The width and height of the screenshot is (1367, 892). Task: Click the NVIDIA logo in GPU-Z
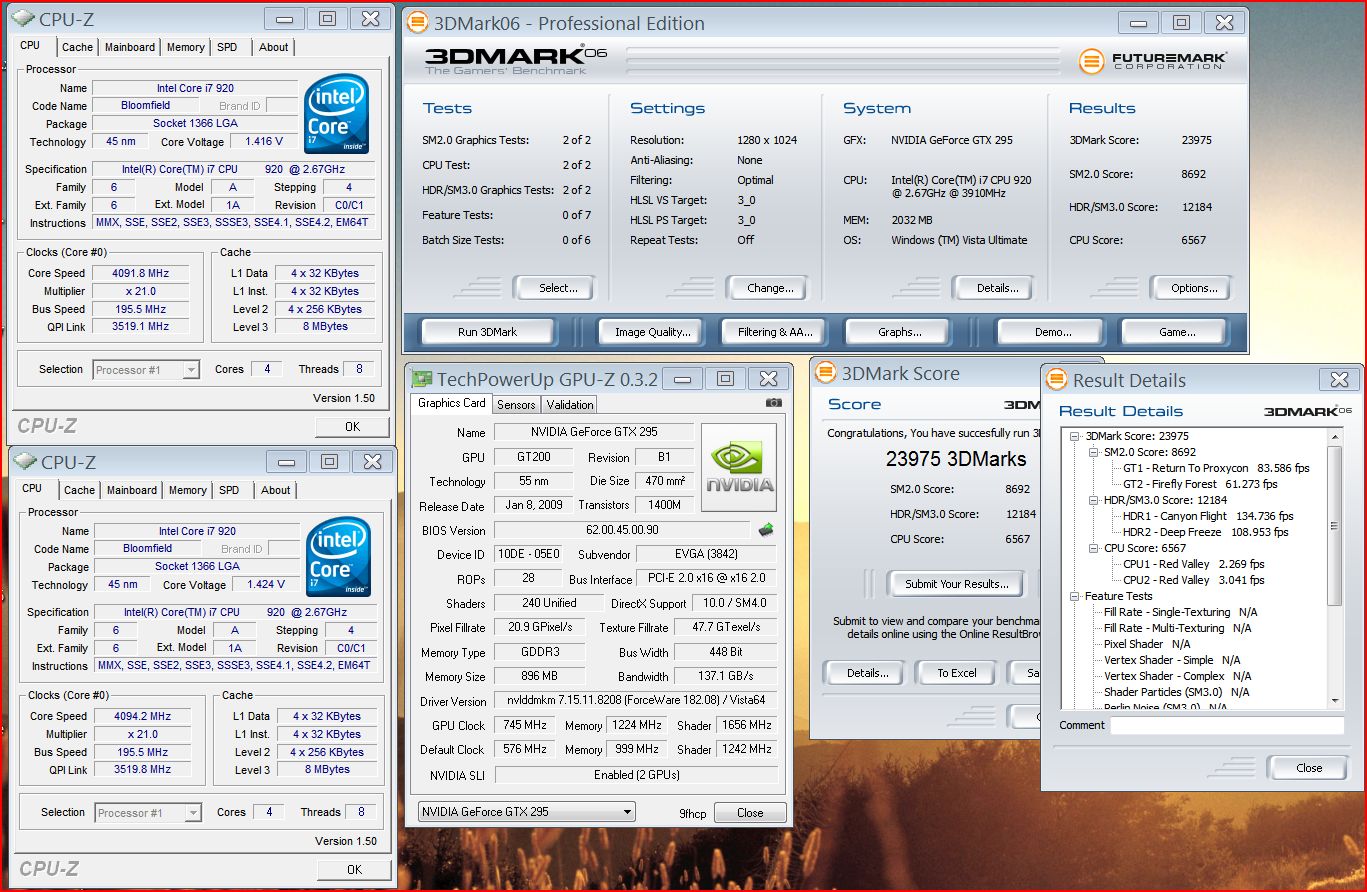coord(739,468)
